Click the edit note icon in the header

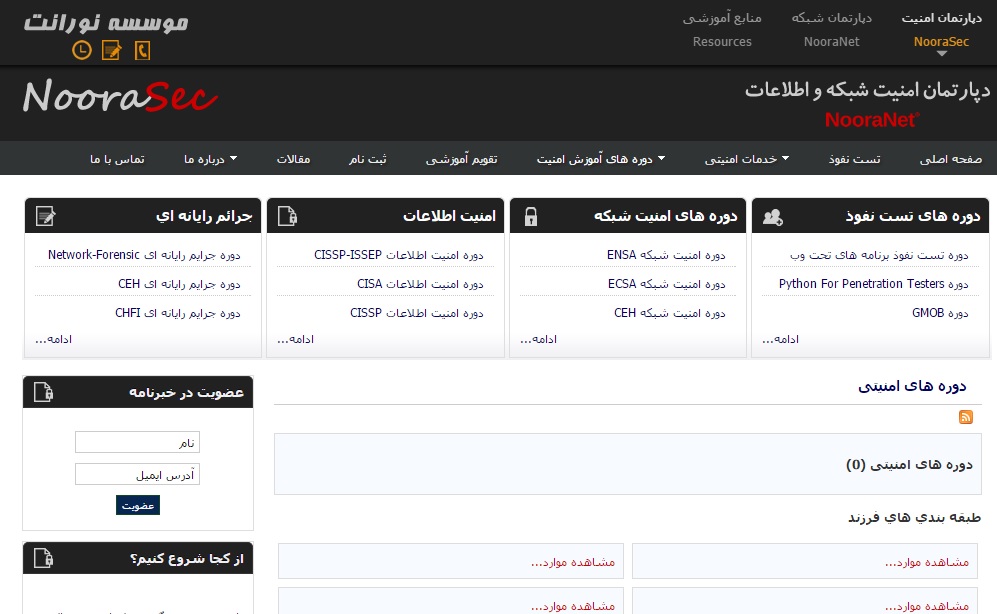point(111,50)
